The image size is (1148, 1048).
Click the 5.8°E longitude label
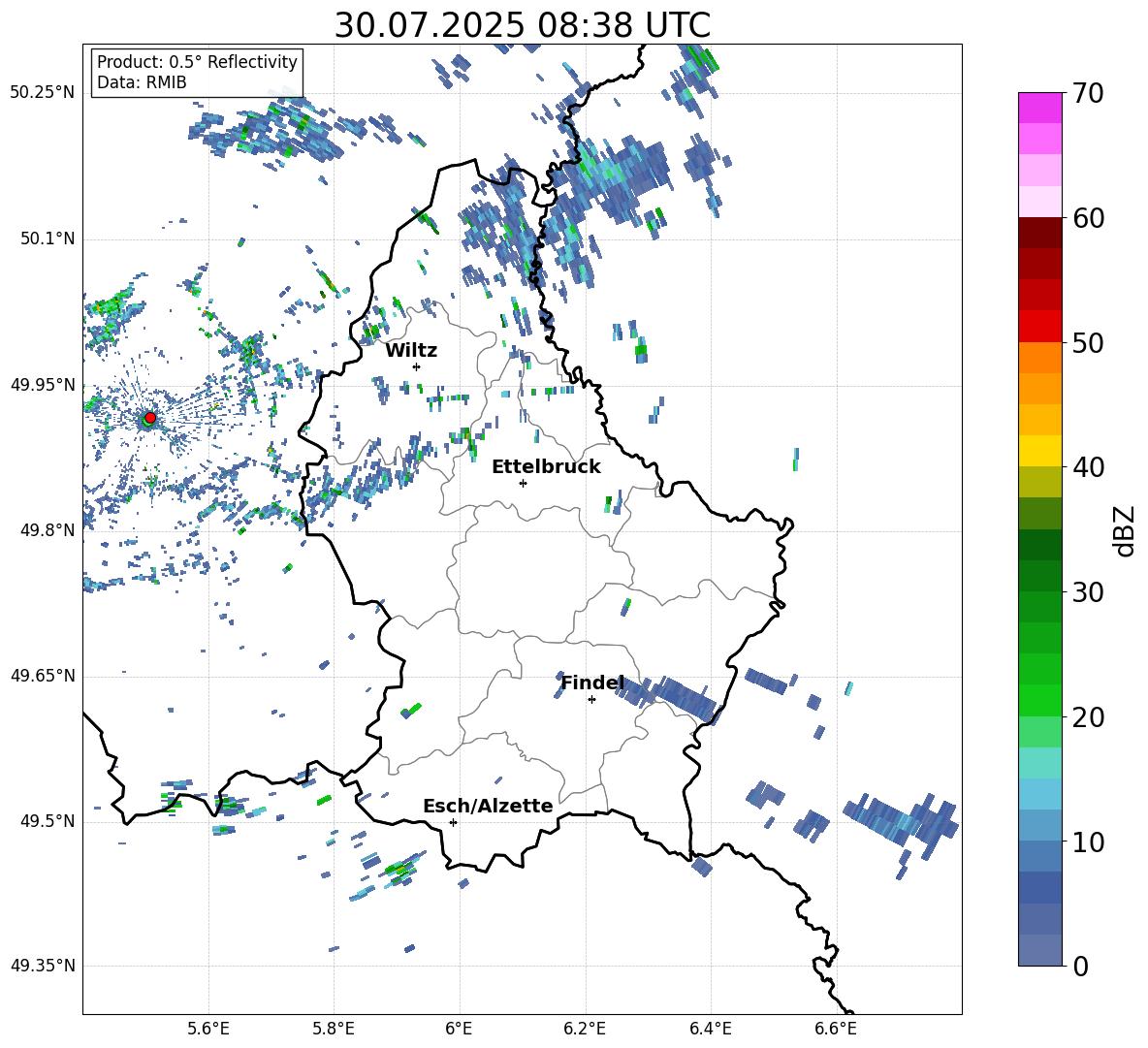click(334, 1029)
